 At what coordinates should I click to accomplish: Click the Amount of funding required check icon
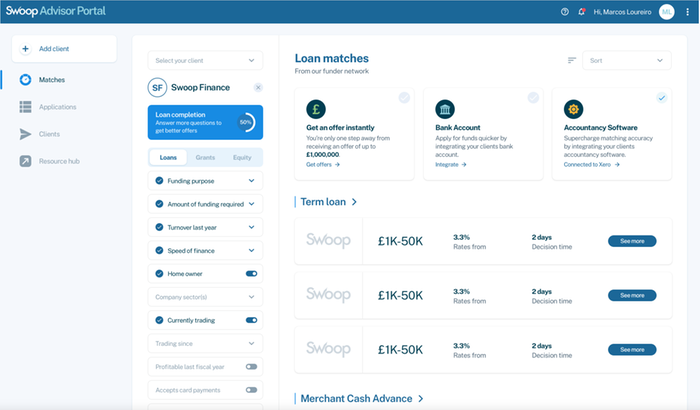pos(159,204)
